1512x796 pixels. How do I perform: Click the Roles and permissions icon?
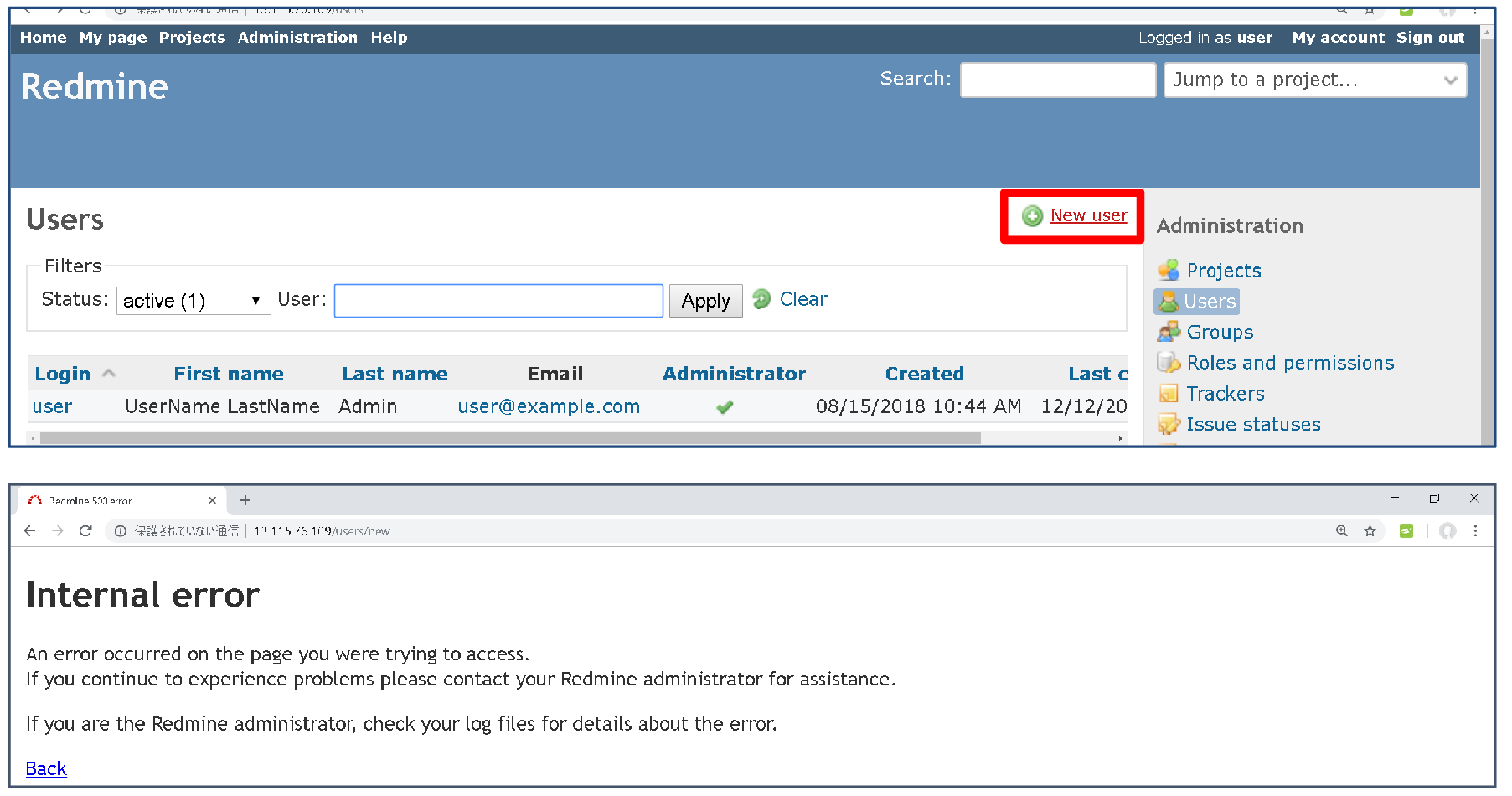pyautogui.click(x=1169, y=362)
